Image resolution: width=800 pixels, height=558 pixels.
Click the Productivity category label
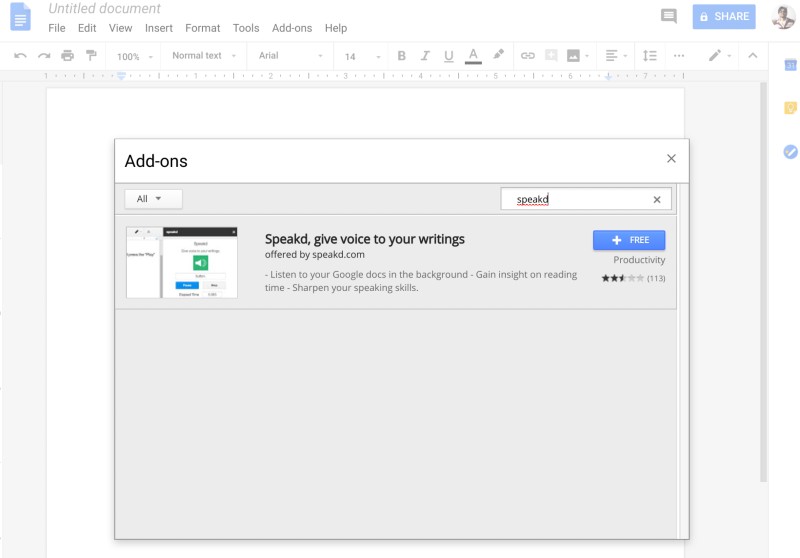coord(639,260)
